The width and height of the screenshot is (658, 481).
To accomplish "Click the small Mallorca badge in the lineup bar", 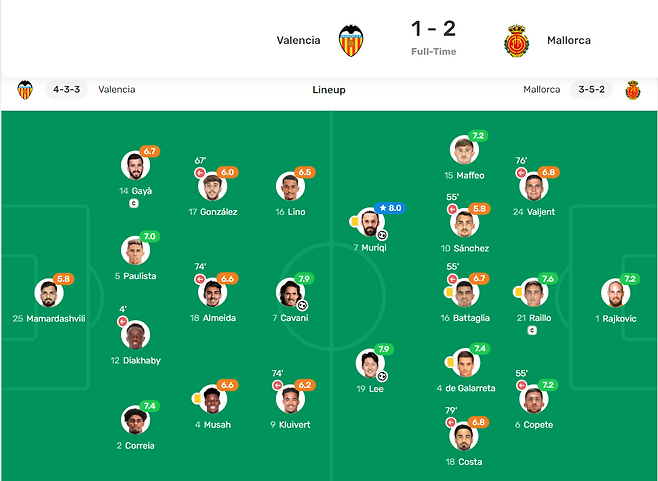I will 633,90.
